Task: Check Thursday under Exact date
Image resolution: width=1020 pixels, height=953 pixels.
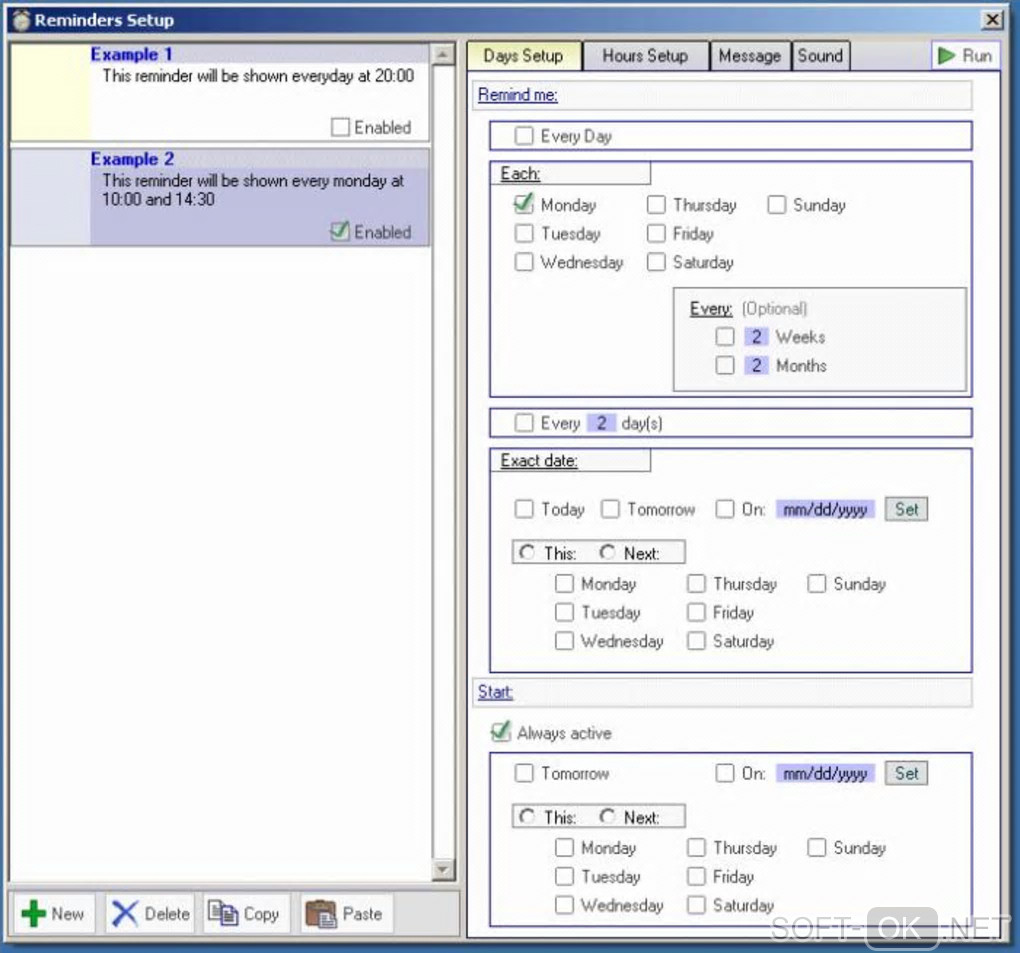Action: [696, 584]
